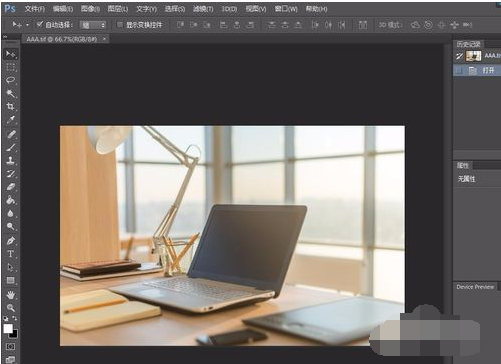Open the 图像 menu
501x364 pixels.
(90, 9)
